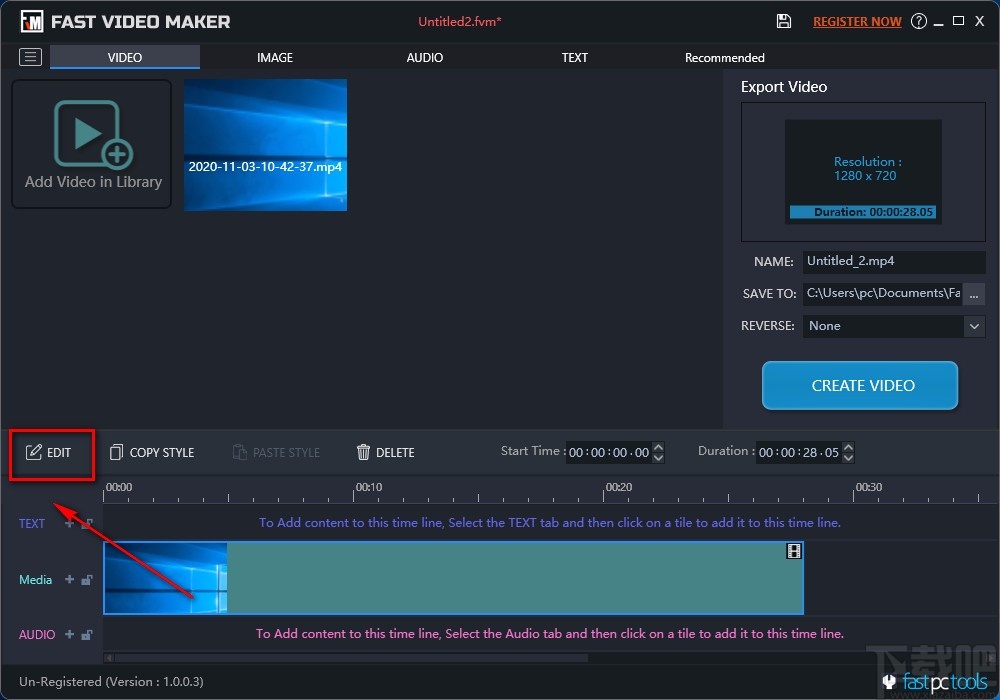This screenshot has width=1000, height=700.
Task: Click the PASTE STYLE clipboard icon
Action: pos(240,452)
